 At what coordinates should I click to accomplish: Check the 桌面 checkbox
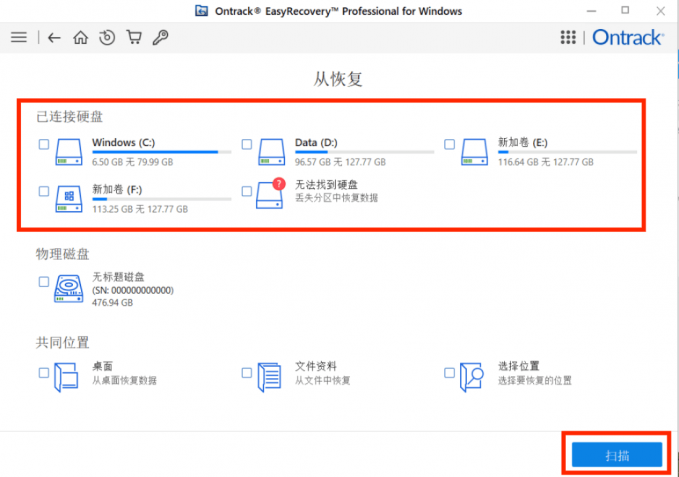[x=44, y=373]
